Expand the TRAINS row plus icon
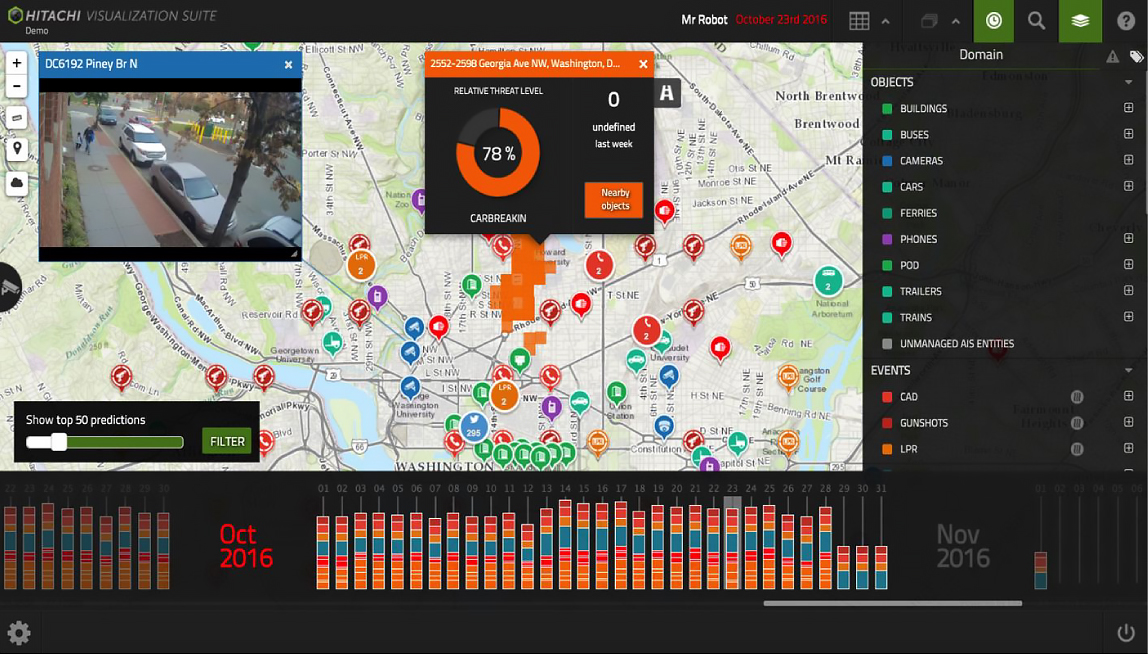 point(1128,316)
